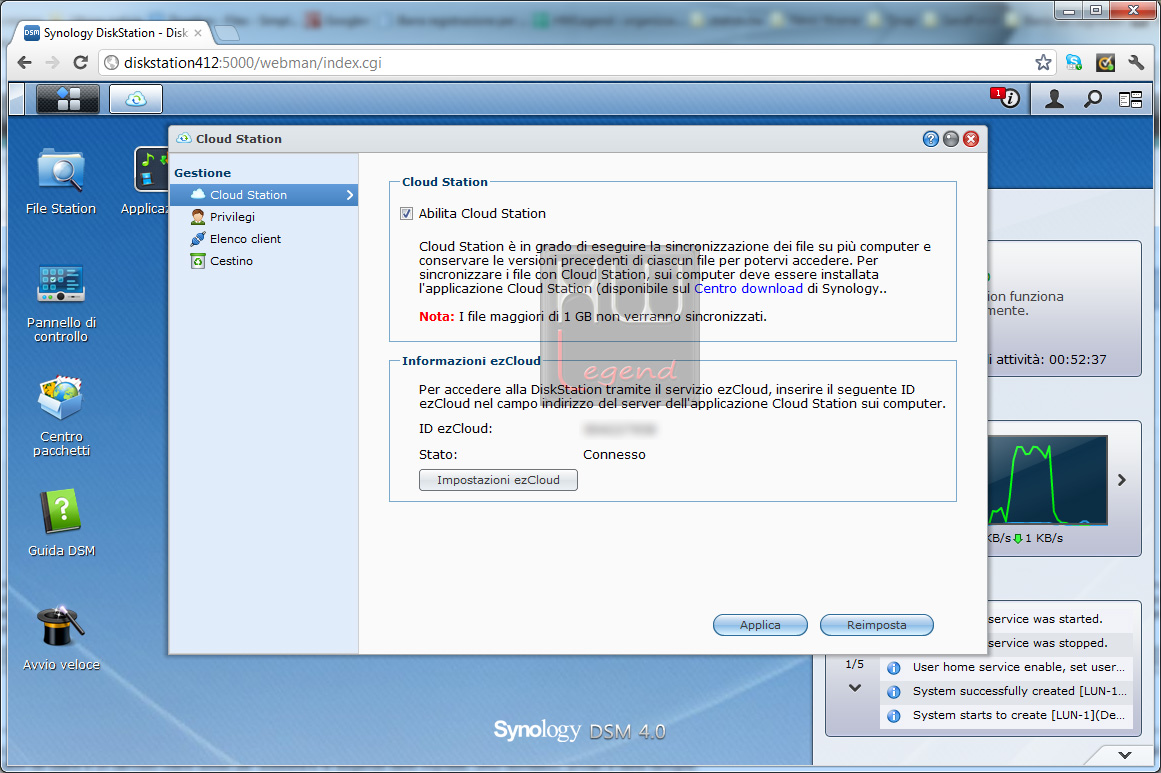Viewport: 1161px width, 773px height.
Task: Open Impostazioni ezCloud settings
Action: pyautogui.click(x=498, y=480)
